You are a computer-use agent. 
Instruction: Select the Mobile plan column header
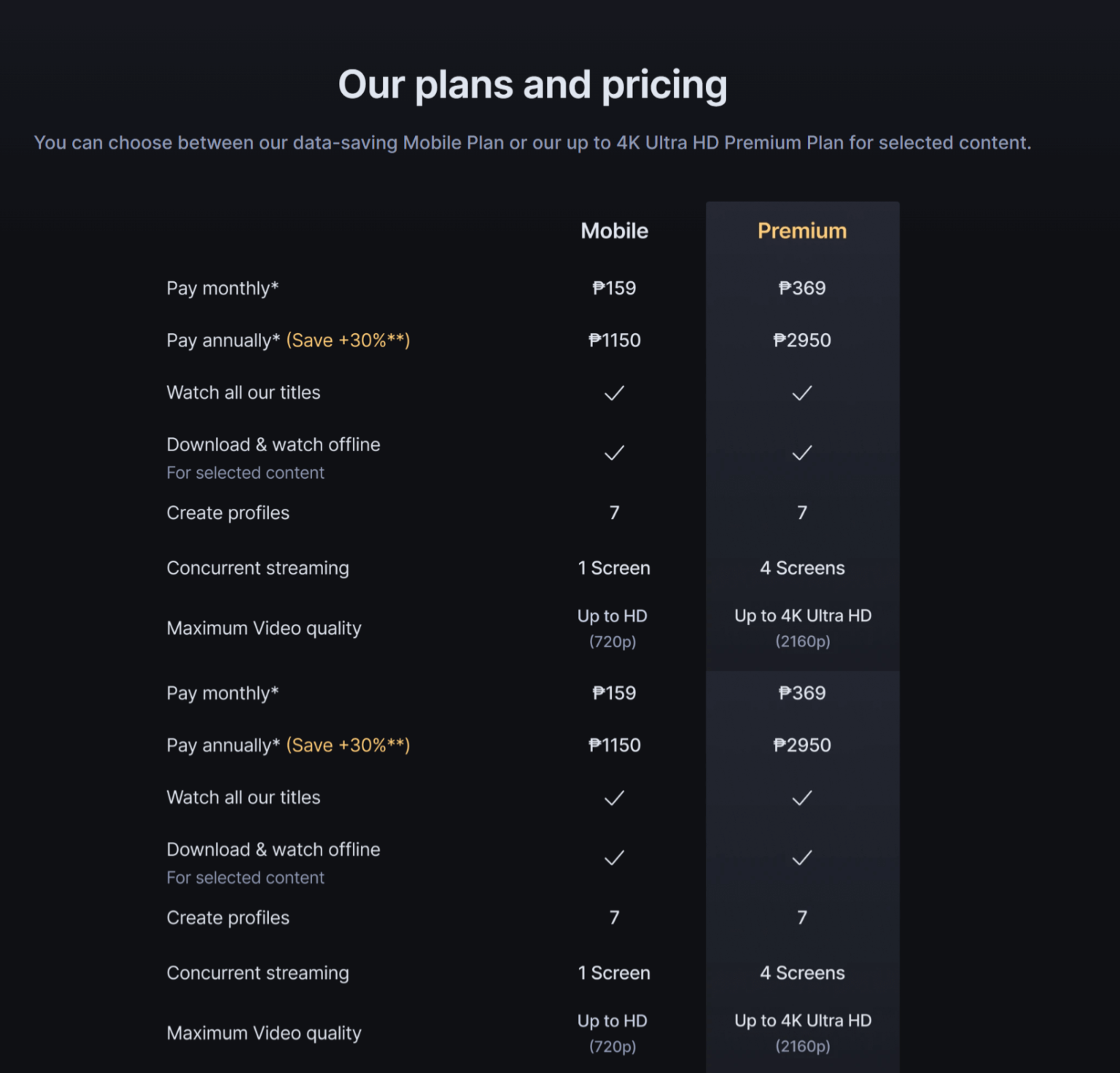pos(614,231)
